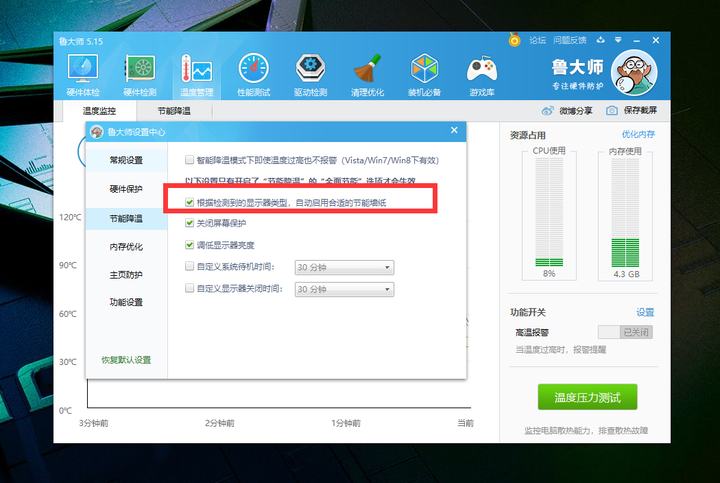Uncheck 根据检测到的显示器类型 checkbox
This screenshot has height=483, width=720.
[x=189, y=202]
